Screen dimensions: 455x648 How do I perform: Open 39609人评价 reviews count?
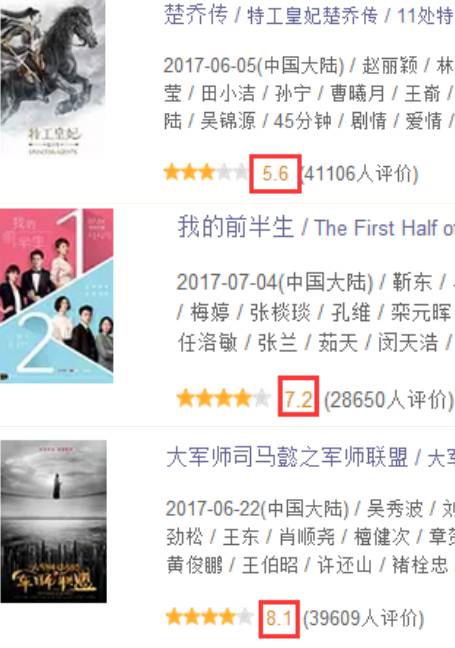[363, 618]
